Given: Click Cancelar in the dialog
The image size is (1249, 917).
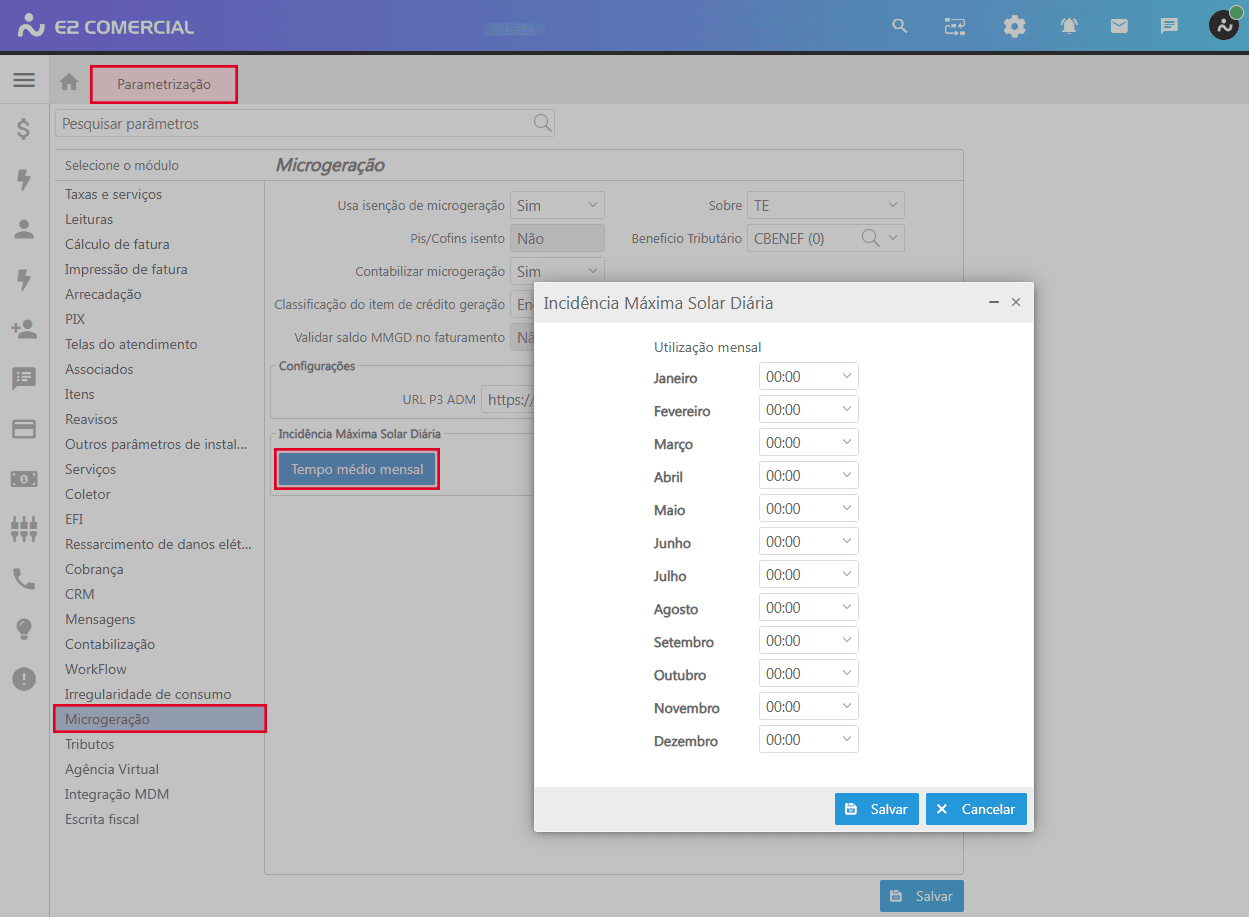Looking at the screenshot, I should click(976, 809).
